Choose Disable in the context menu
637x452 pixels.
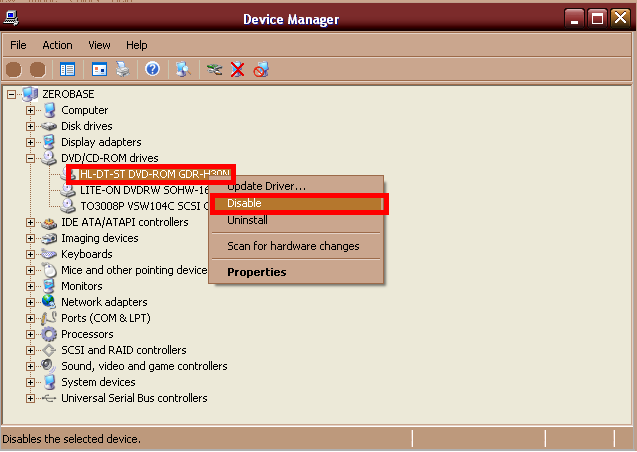coord(299,203)
